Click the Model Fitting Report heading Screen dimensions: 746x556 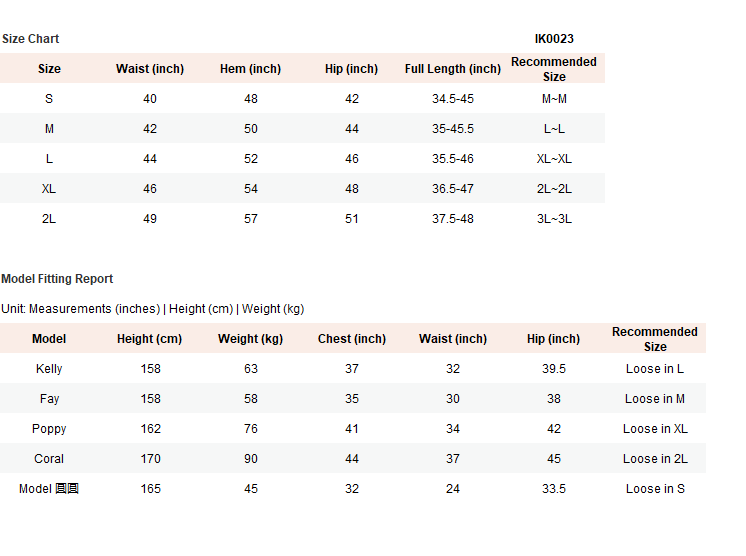tap(57, 279)
